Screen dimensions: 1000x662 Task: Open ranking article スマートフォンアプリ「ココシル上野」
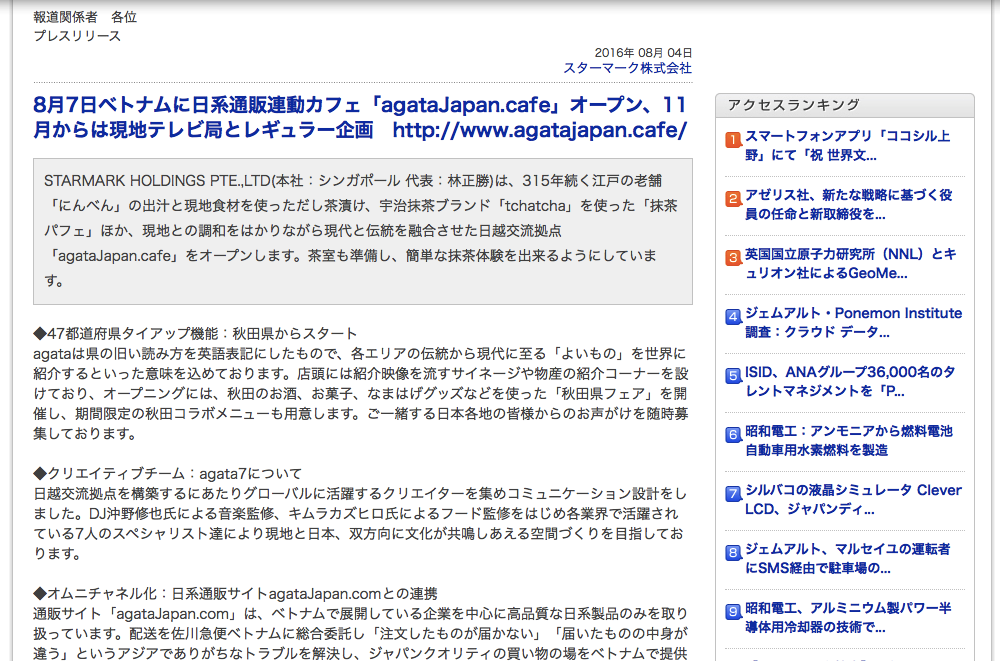848,145
